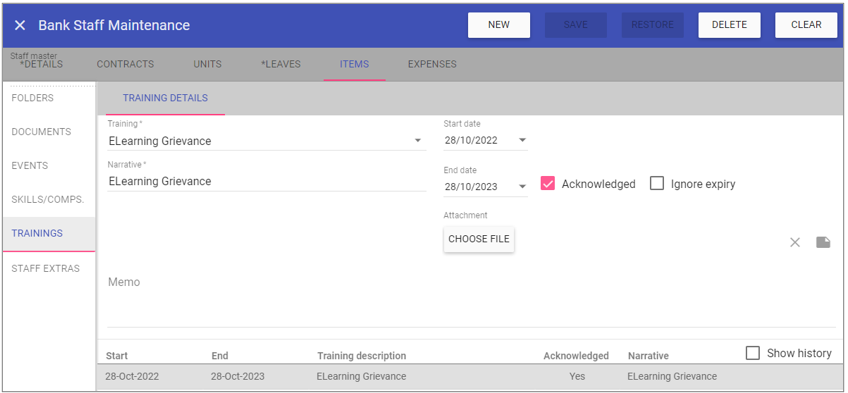Screen dimensions: 848x393
Task: Open STAFF EXTRAS in the side menu
Action: [x=45, y=269]
